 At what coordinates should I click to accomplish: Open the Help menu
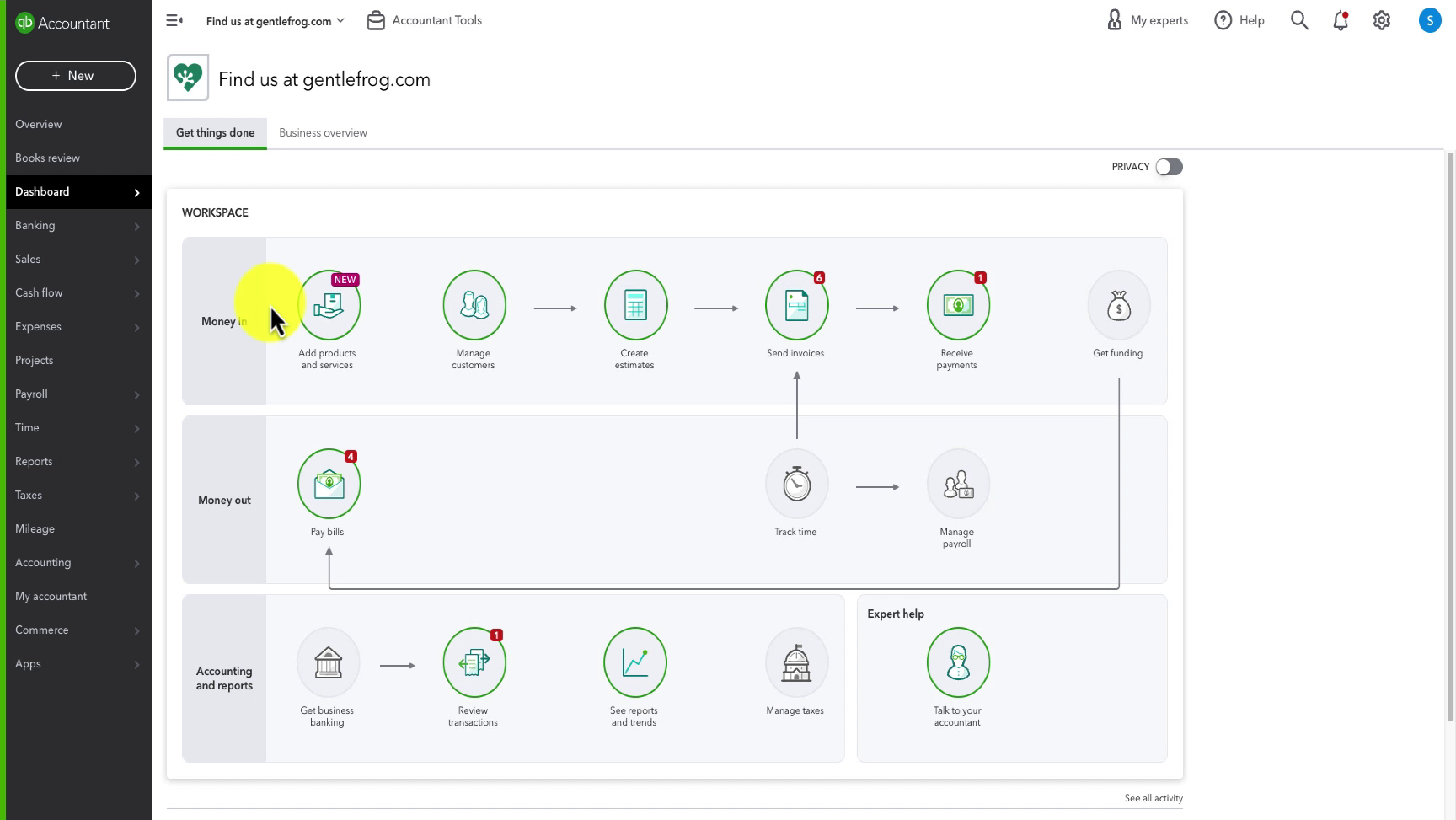pos(1239,20)
